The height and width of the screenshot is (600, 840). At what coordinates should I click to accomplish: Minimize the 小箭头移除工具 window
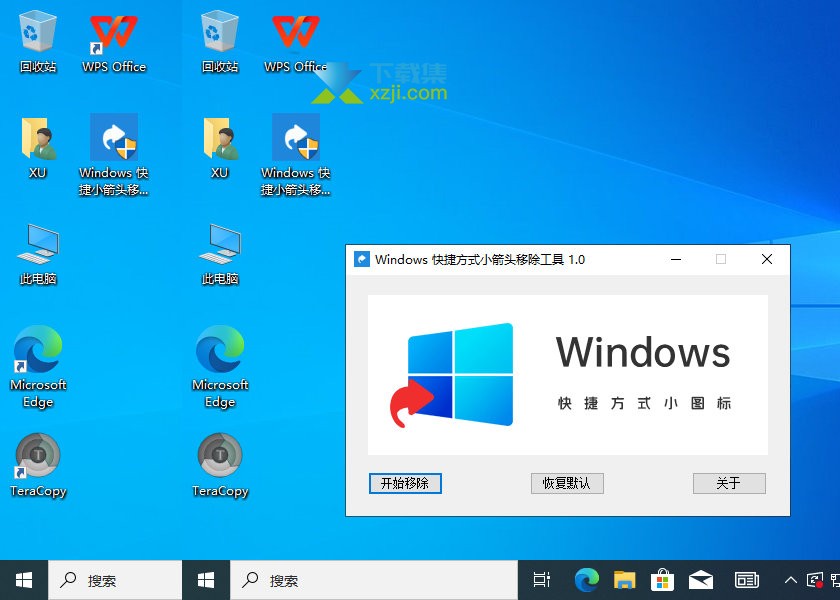tap(676, 259)
